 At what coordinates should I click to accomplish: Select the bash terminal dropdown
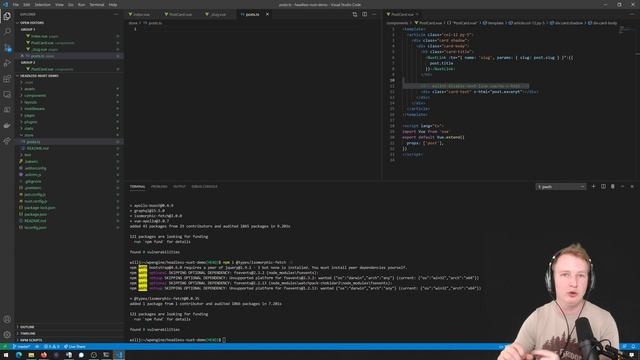tap(561, 187)
